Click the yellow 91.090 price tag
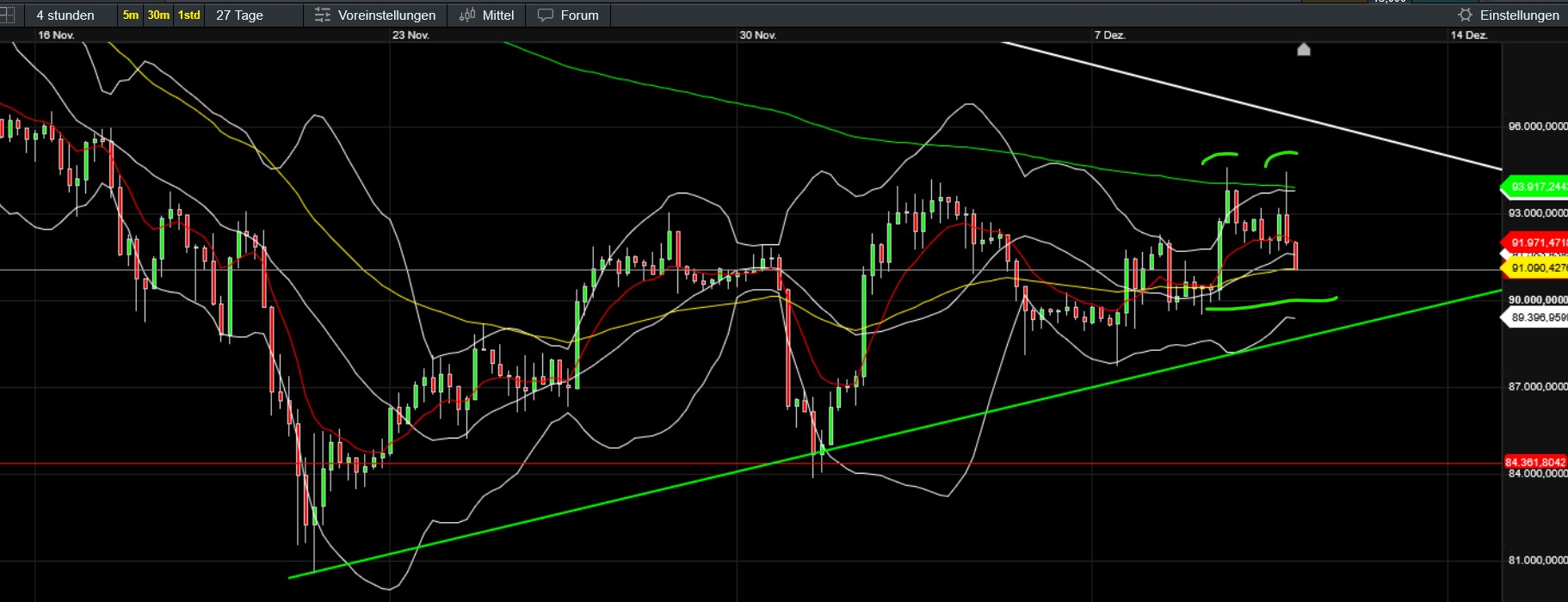This screenshot has width=1568, height=602. 1537,268
